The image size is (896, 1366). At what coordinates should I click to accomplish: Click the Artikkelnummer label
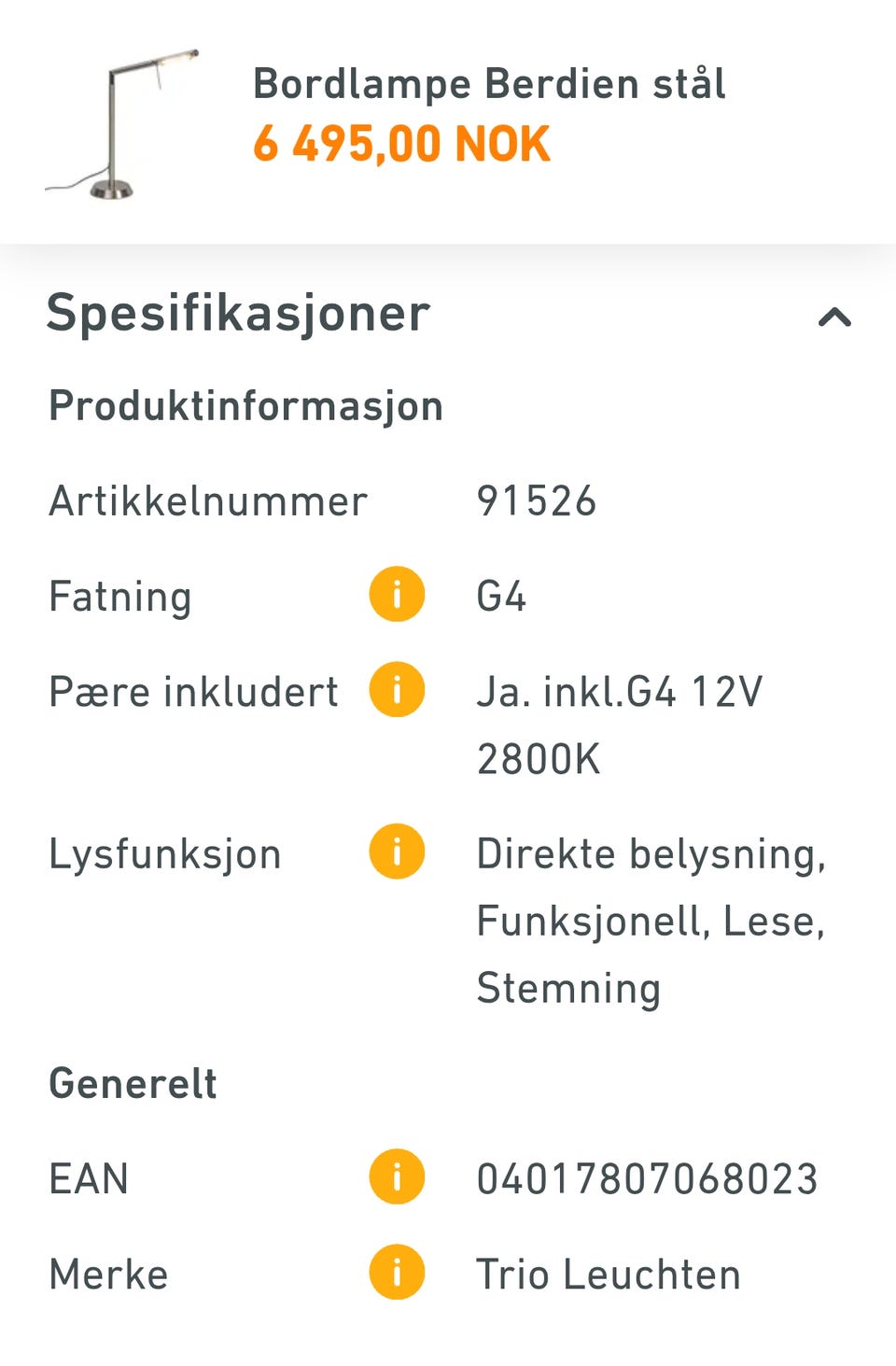click(208, 501)
